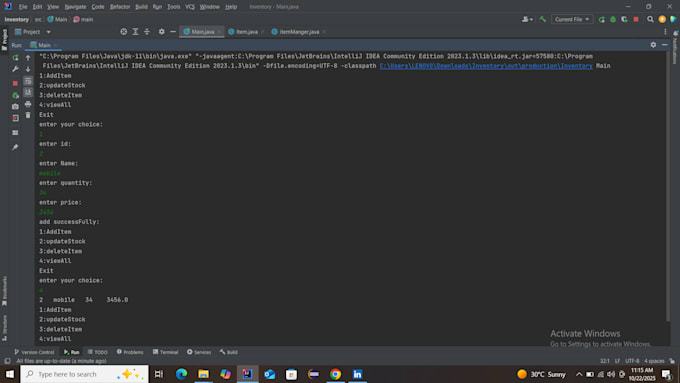Expand all in Project toolbar

(x=135, y=32)
